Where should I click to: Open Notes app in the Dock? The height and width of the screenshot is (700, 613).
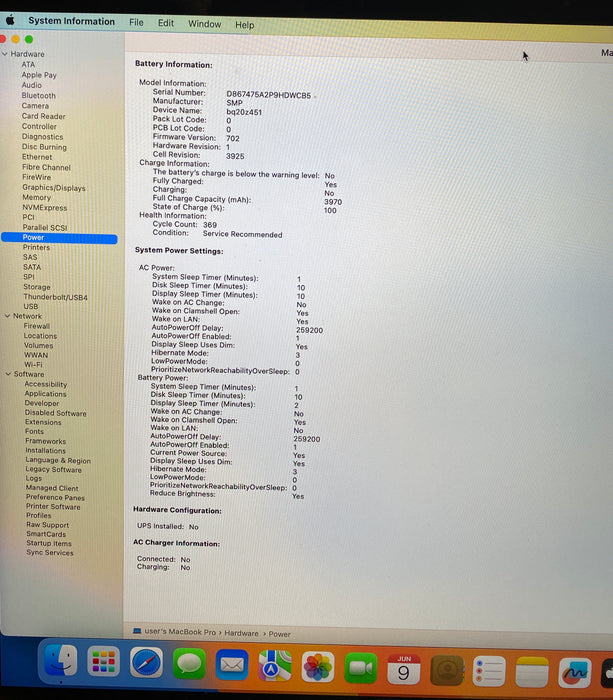tap(532, 672)
